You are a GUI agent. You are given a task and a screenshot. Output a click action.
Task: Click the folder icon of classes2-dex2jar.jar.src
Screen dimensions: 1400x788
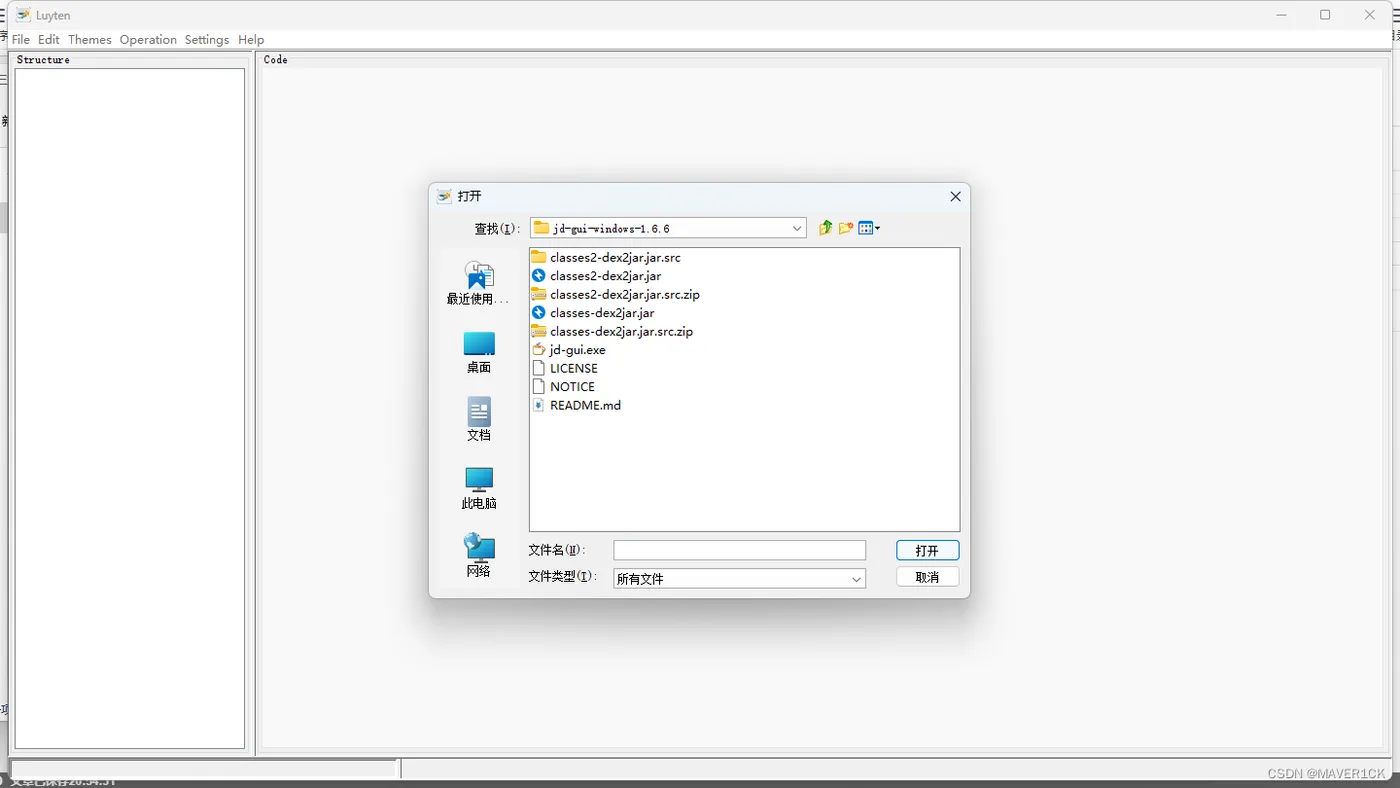[x=539, y=257]
